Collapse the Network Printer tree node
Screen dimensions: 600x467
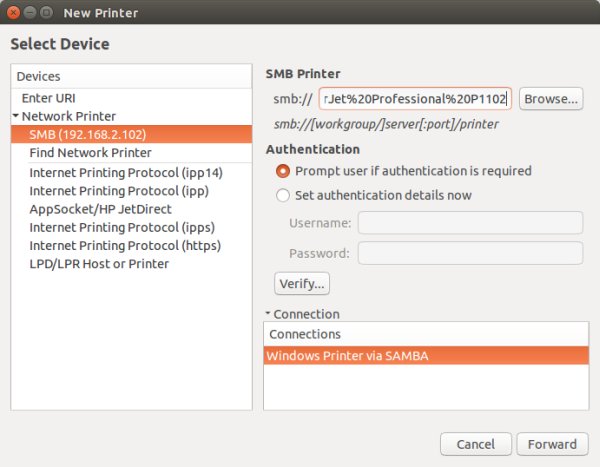pyautogui.click(x=16, y=116)
